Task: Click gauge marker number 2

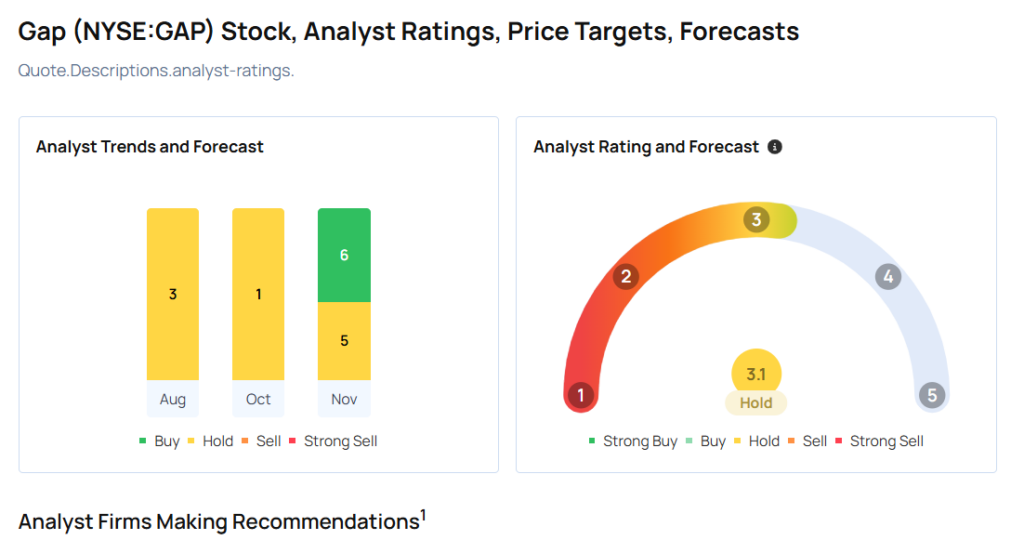Action: [626, 276]
